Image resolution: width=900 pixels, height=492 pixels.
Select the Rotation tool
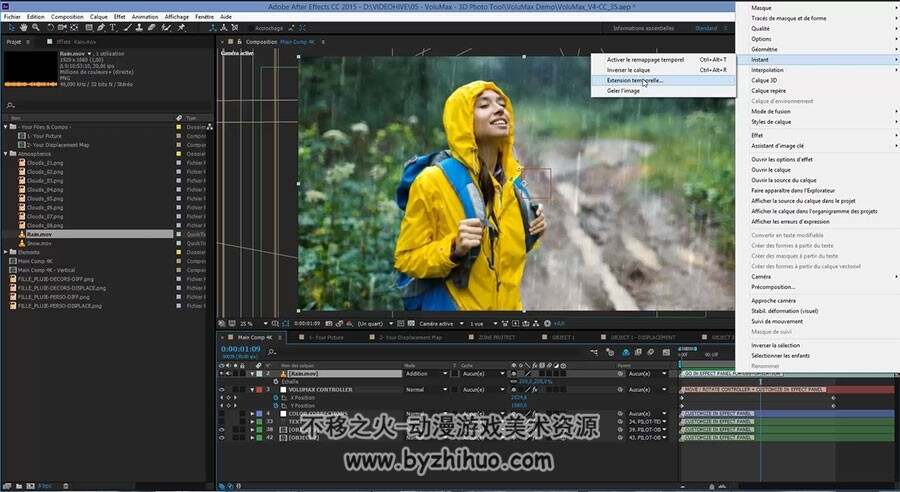[51, 28]
